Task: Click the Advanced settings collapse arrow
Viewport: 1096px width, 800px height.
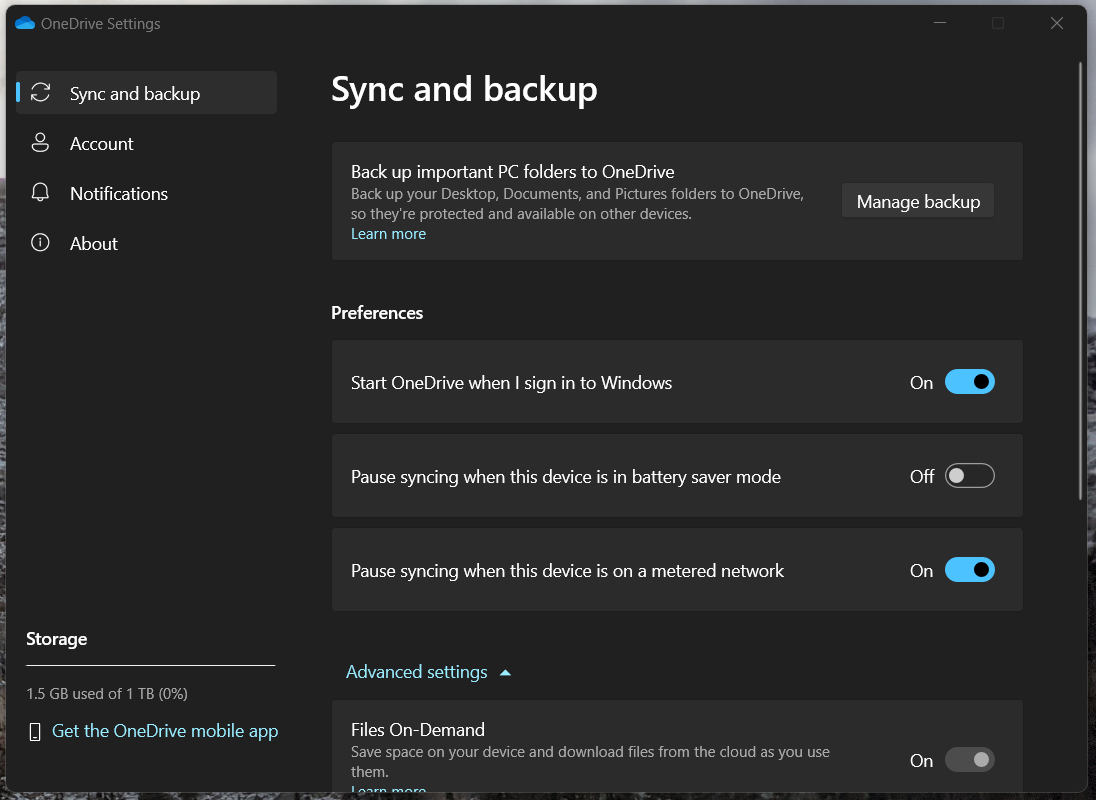Action: click(505, 673)
